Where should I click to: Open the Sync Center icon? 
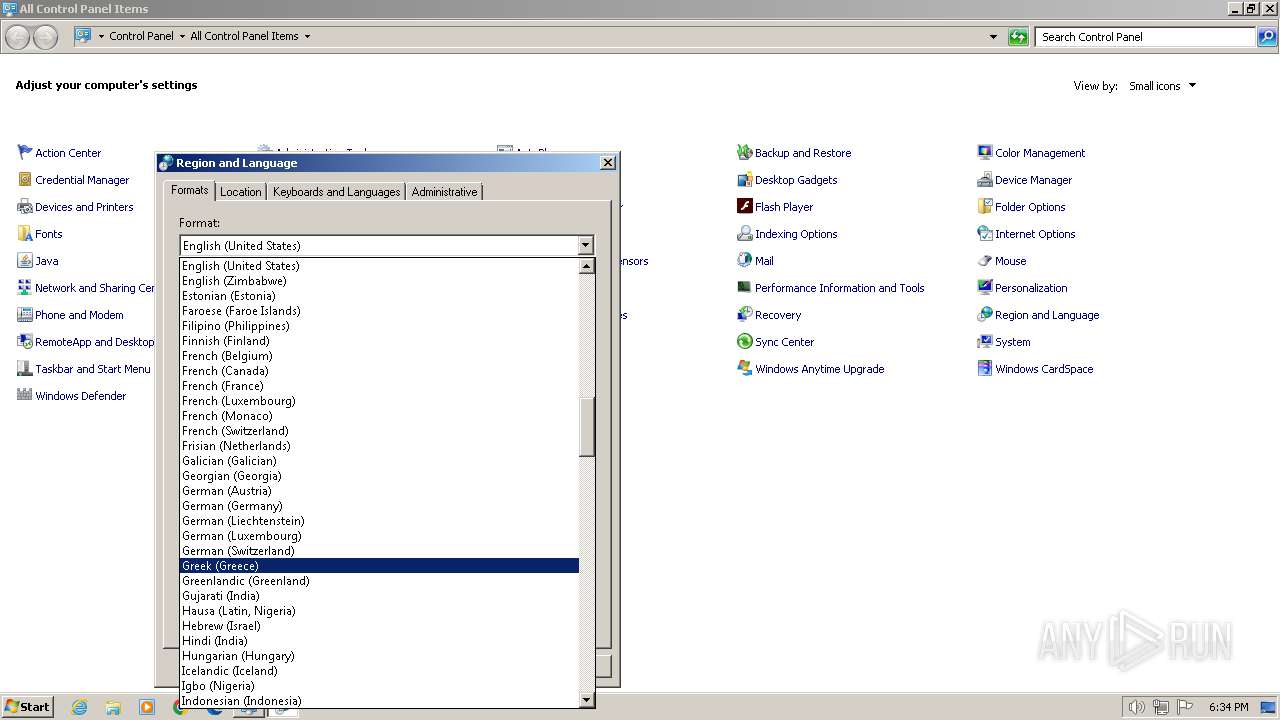pos(745,342)
